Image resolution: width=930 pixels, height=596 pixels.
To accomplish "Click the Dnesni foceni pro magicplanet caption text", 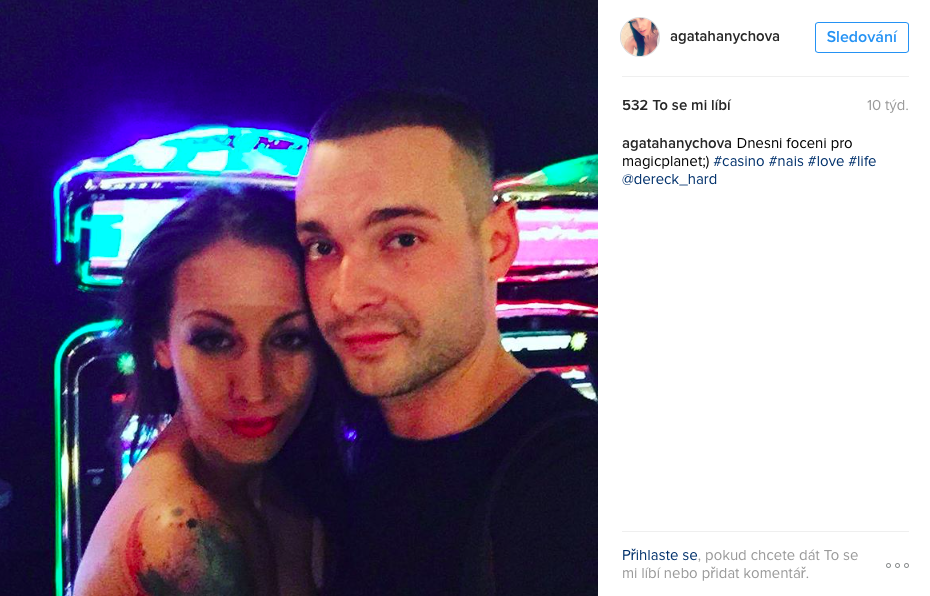I will point(737,152).
